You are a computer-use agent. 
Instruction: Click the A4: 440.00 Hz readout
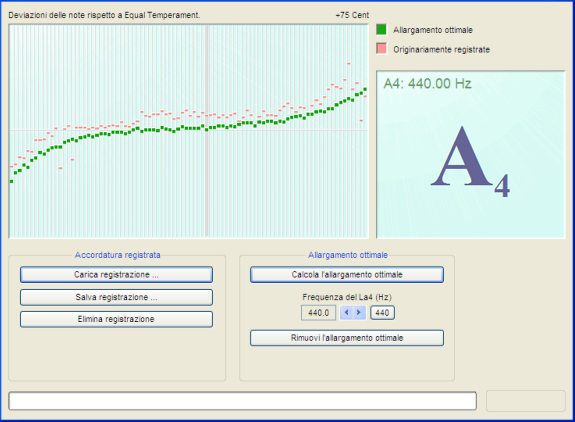coord(427,84)
